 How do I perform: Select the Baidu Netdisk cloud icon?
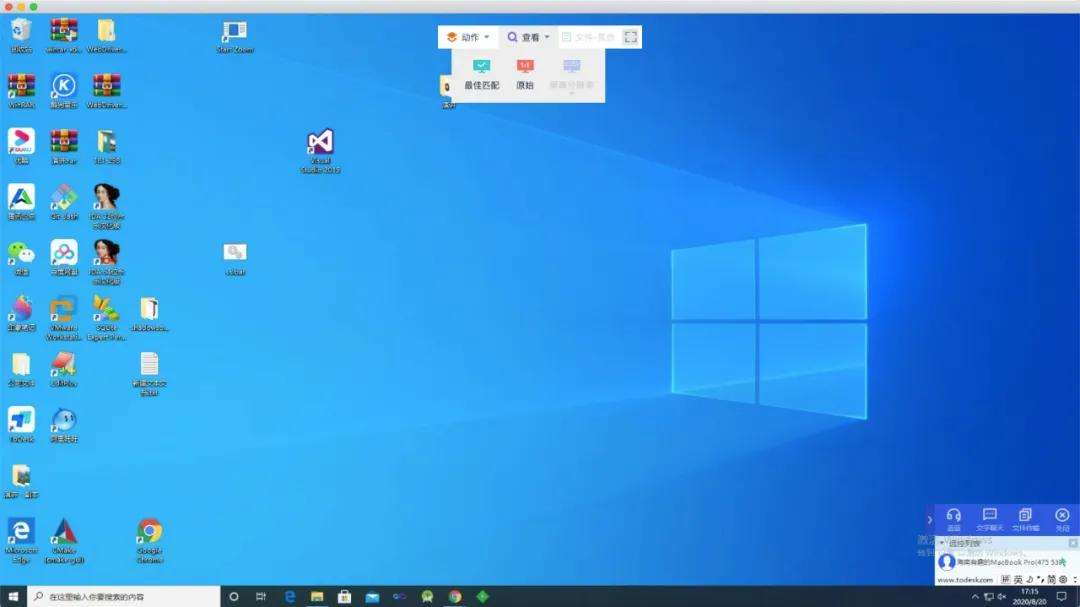click(x=64, y=258)
